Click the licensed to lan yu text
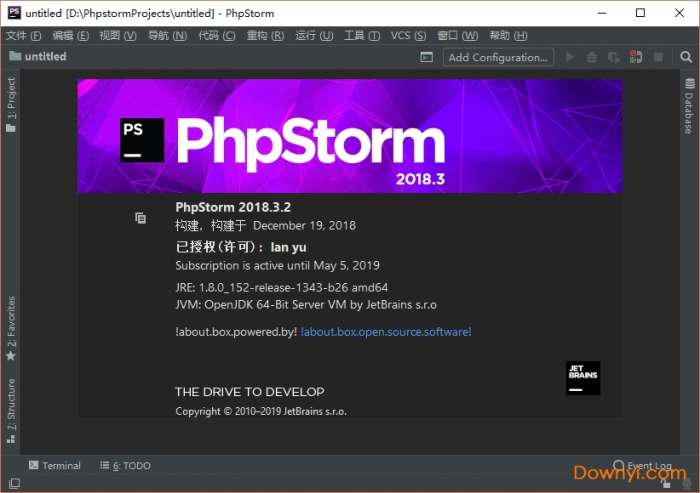The image size is (700, 493). pos(241,247)
